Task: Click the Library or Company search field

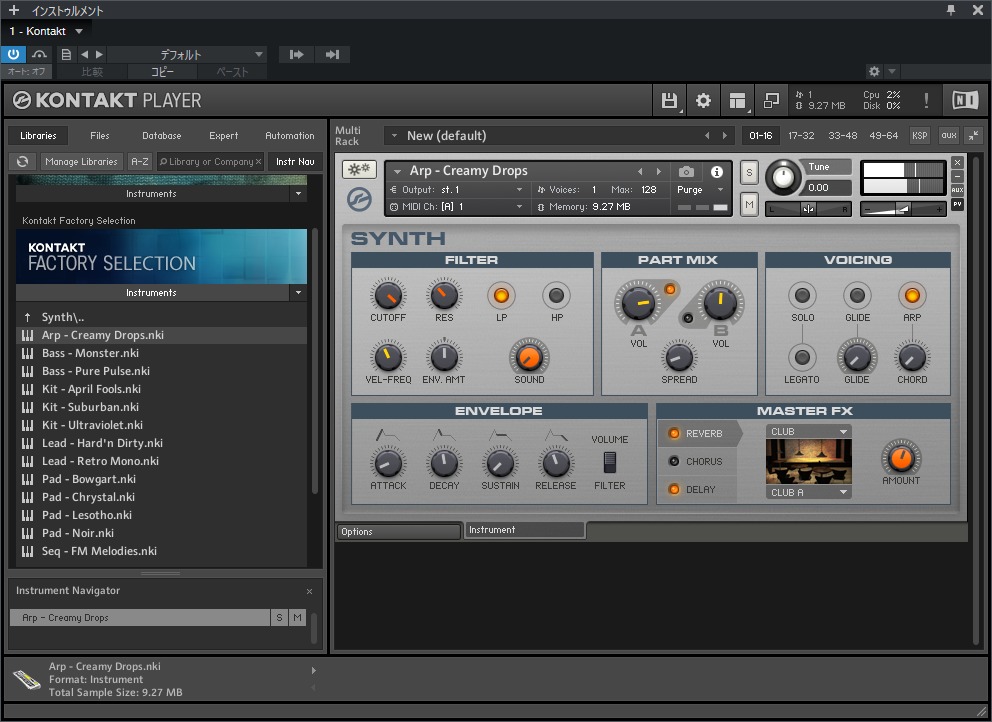Action: click(x=211, y=161)
